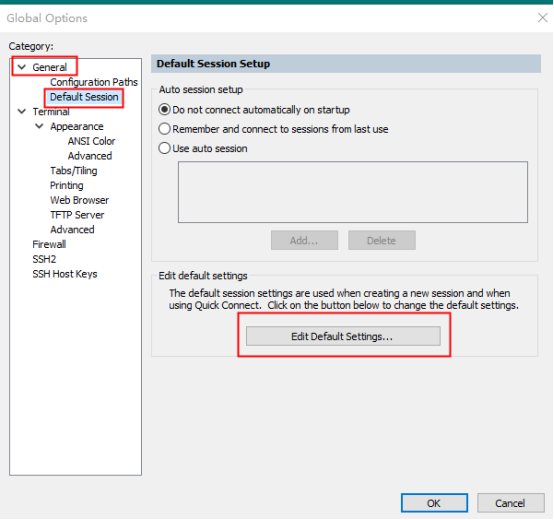Open SSH2 category
Image resolution: width=554 pixels, height=520 pixels.
click(x=44, y=259)
